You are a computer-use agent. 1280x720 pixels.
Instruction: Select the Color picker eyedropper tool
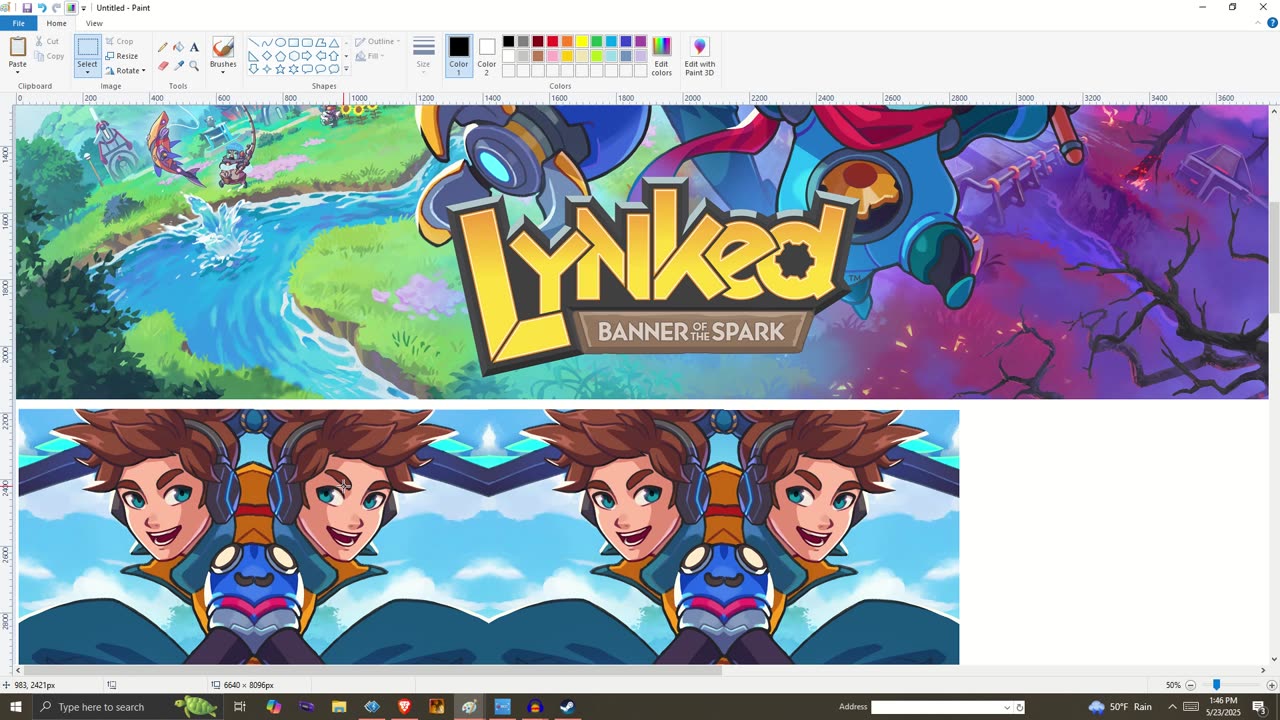point(178,66)
